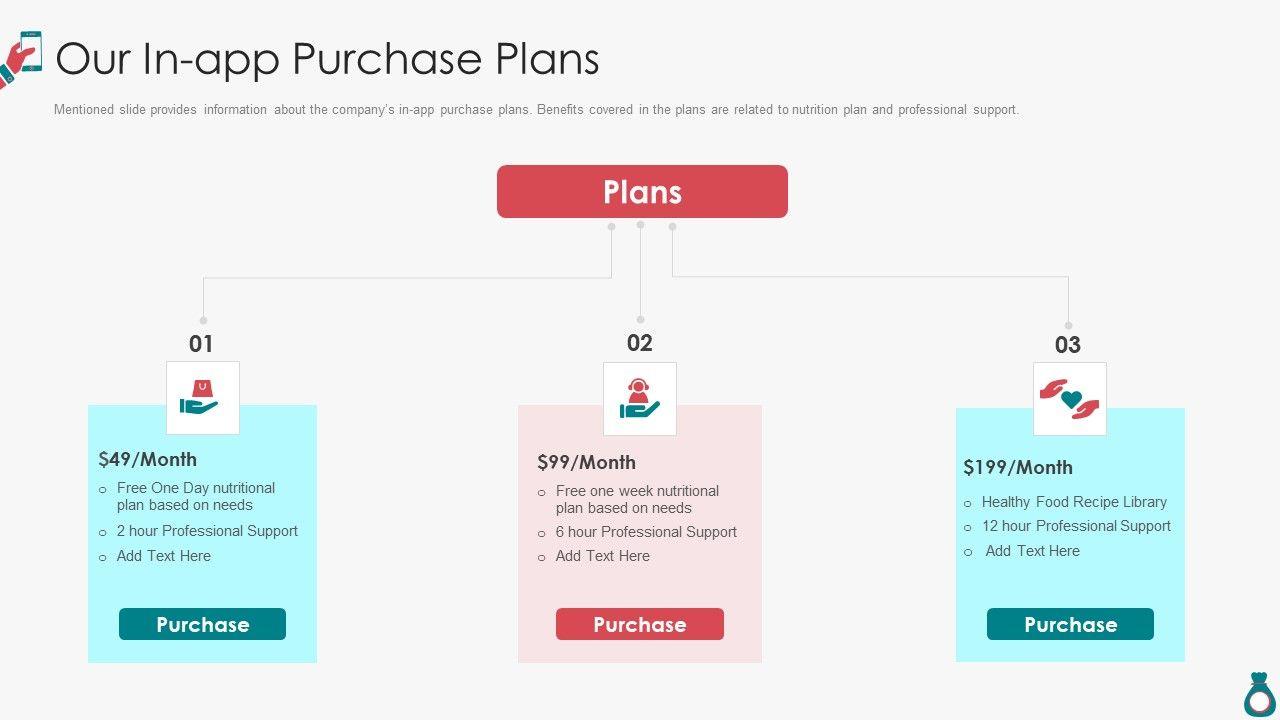The height and width of the screenshot is (720, 1280).
Task: Click the support agent headset icon
Action: [639, 398]
